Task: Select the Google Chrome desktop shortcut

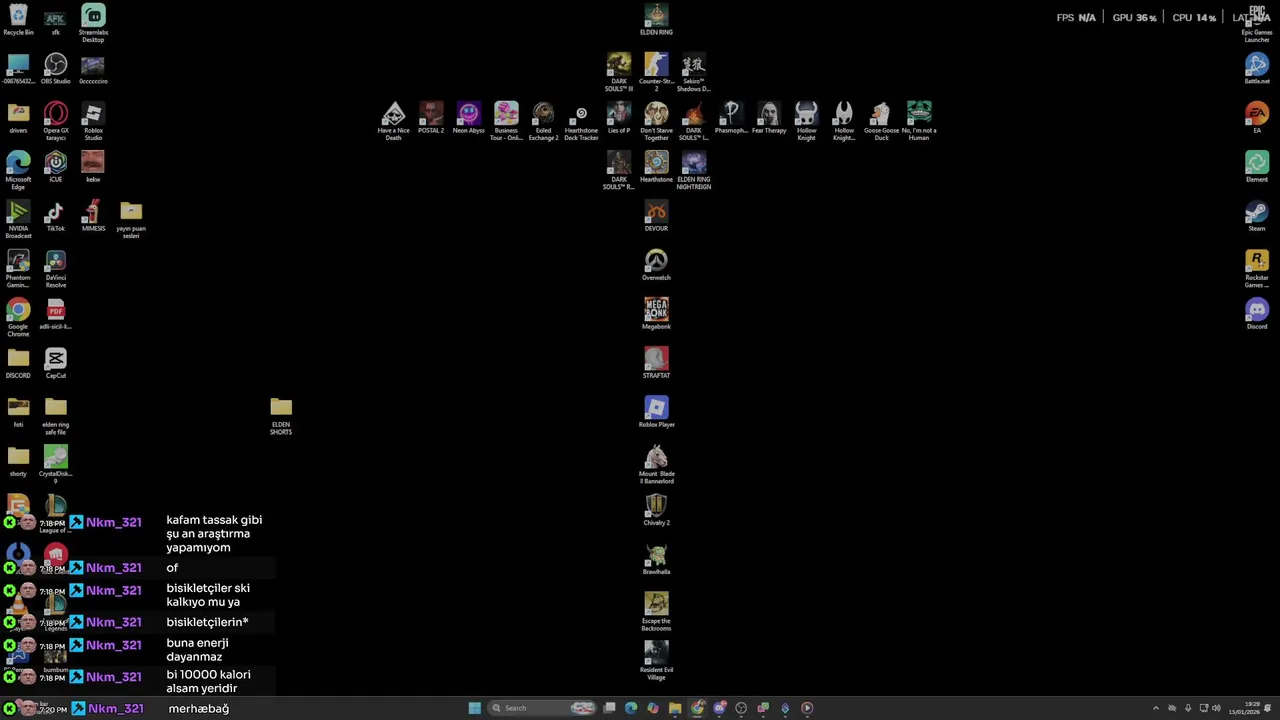Action: click(x=18, y=317)
